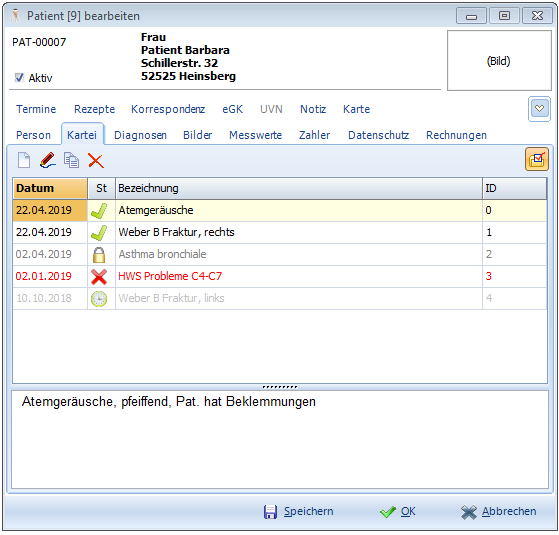Click red cross status of HWS Probleme C4-C7

point(99,277)
